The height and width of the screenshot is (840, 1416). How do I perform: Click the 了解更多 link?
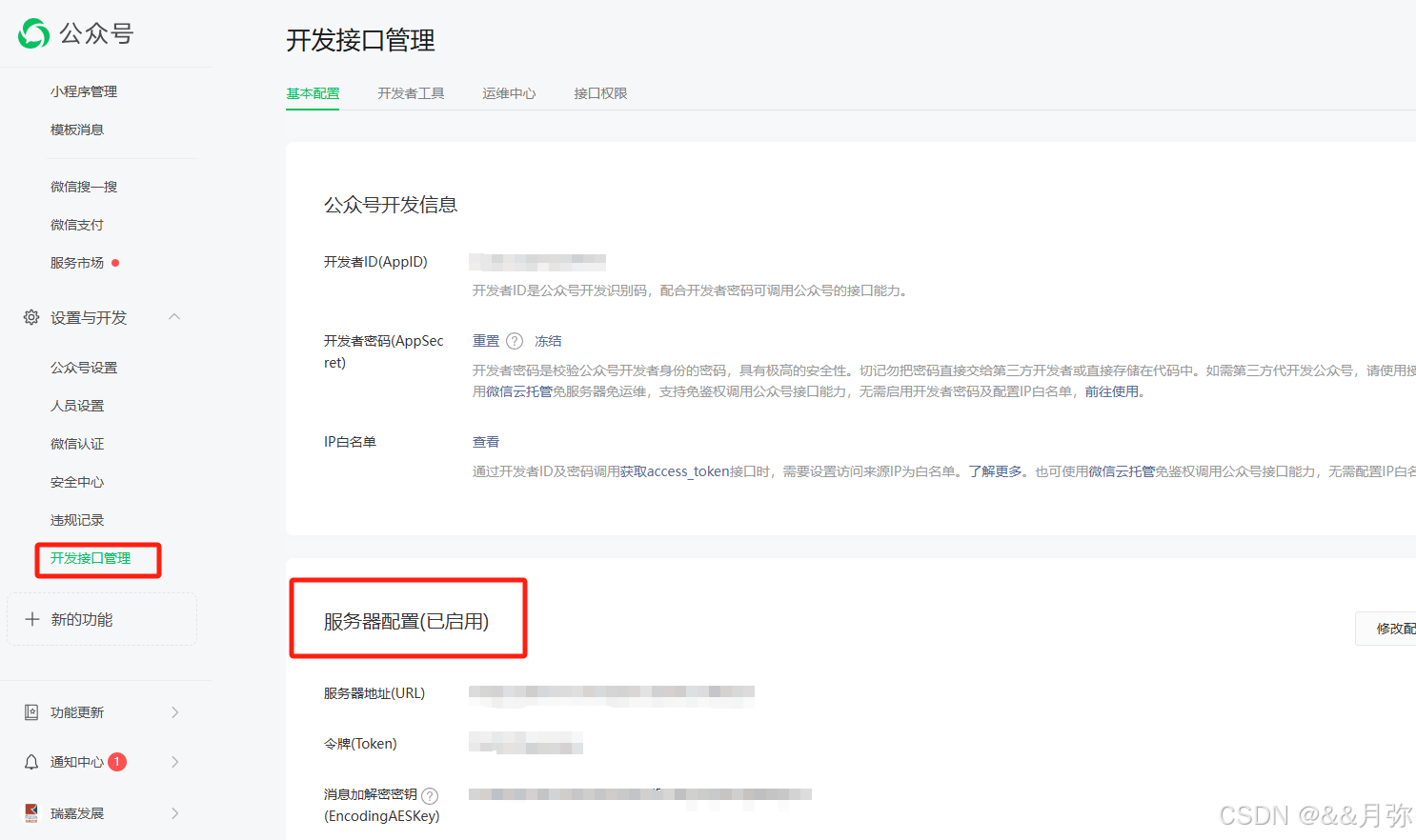click(996, 471)
